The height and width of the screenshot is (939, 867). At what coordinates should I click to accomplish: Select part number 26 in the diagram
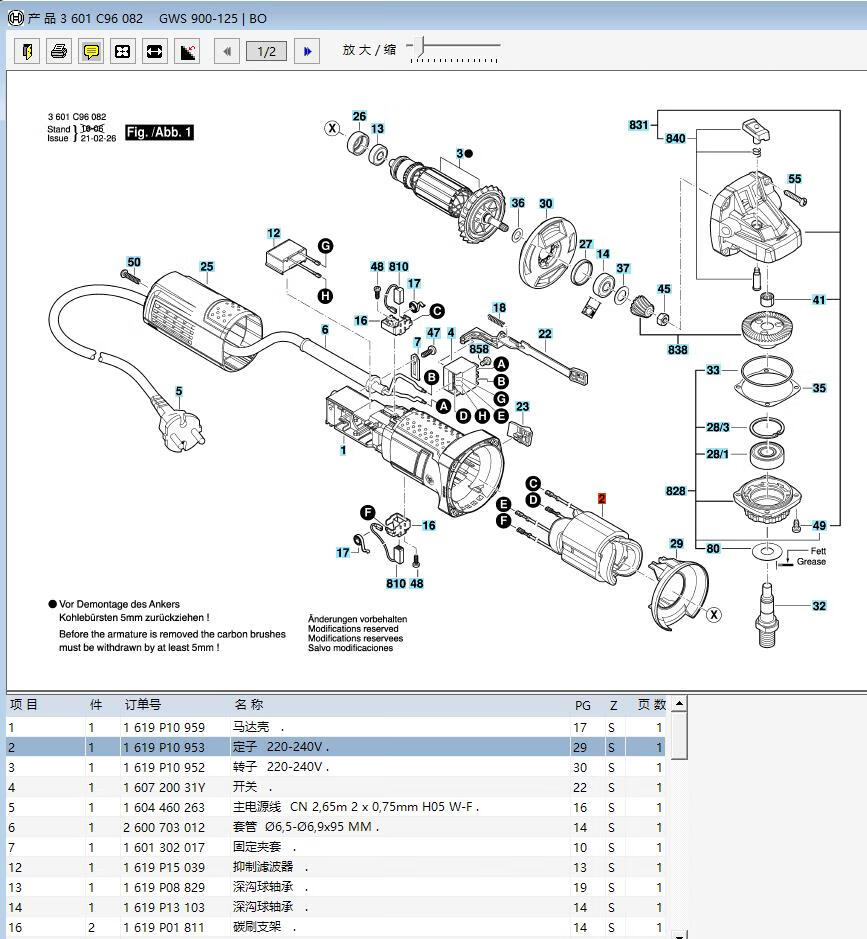pos(359,116)
